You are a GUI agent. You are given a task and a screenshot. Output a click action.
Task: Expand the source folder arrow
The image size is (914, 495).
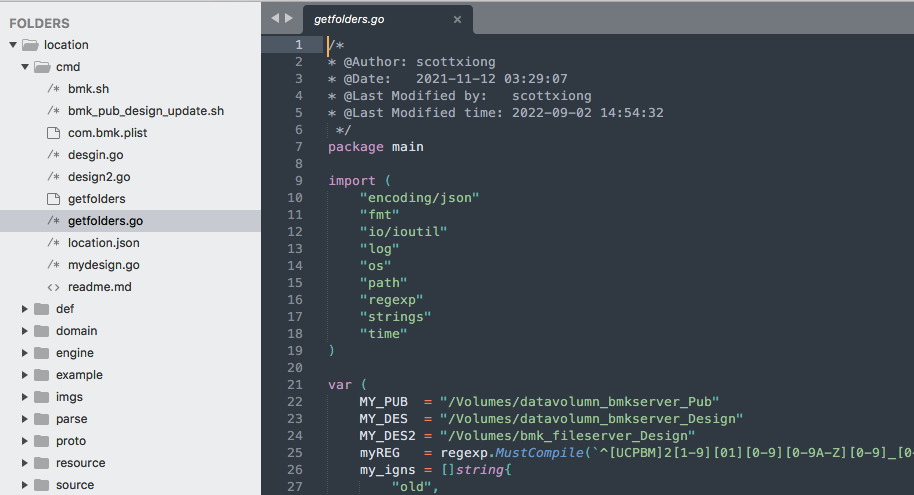[x=24, y=485]
